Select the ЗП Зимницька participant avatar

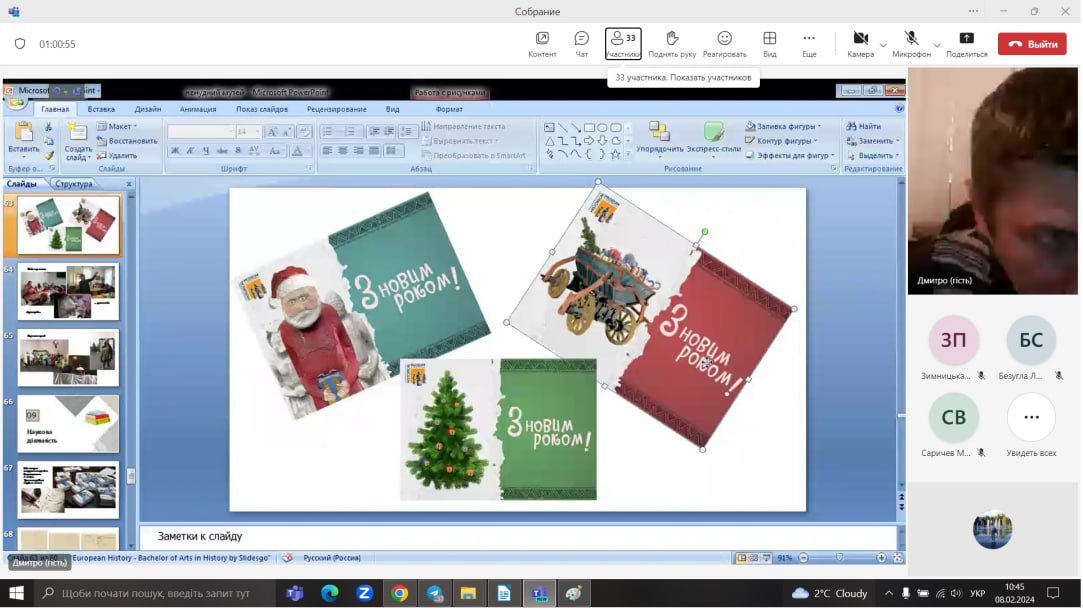[954, 340]
